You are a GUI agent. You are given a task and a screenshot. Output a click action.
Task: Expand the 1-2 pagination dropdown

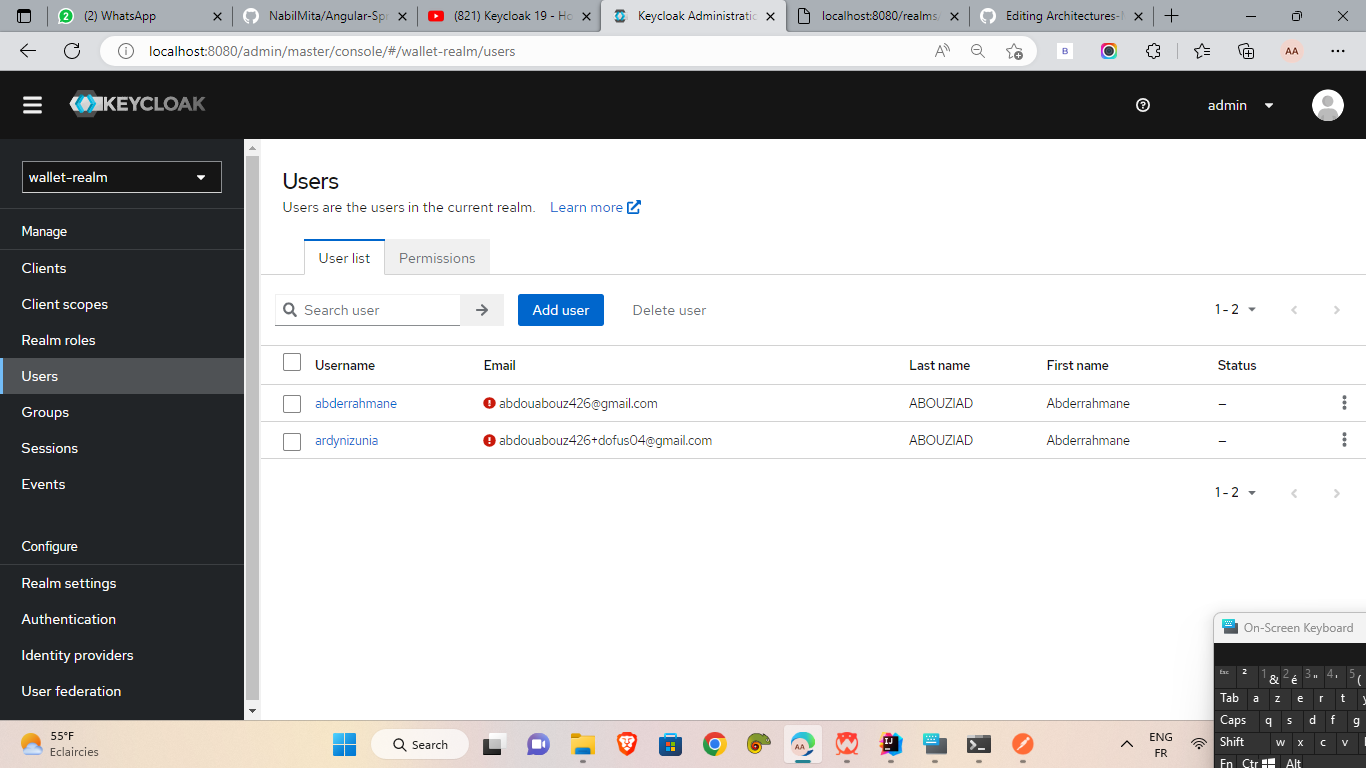click(x=1234, y=309)
